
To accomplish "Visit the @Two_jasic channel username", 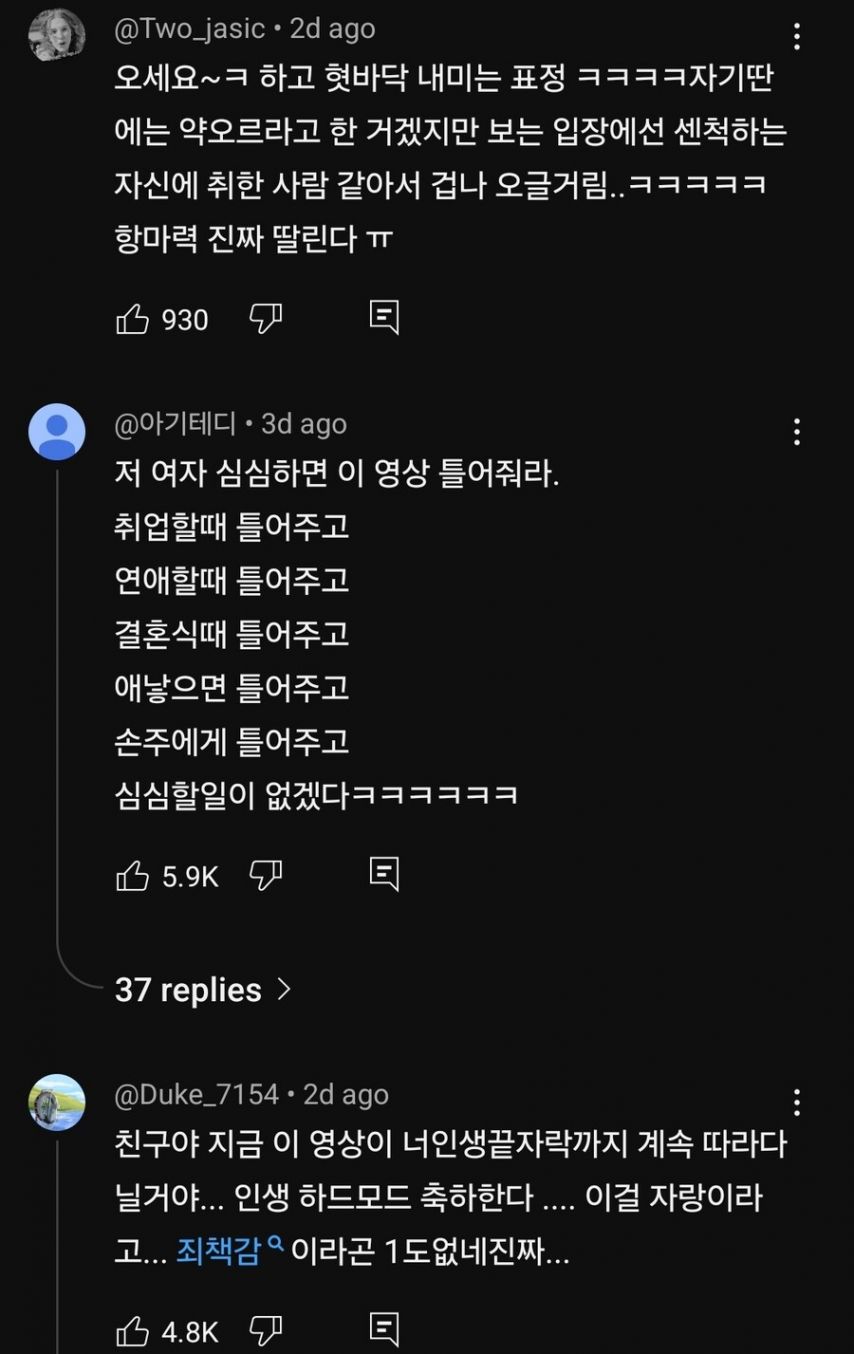I will pos(190,29).
